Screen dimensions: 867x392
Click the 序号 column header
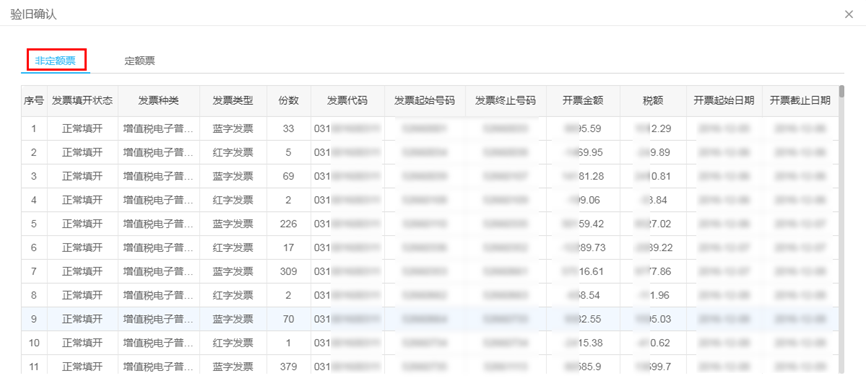(x=34, y=101)
